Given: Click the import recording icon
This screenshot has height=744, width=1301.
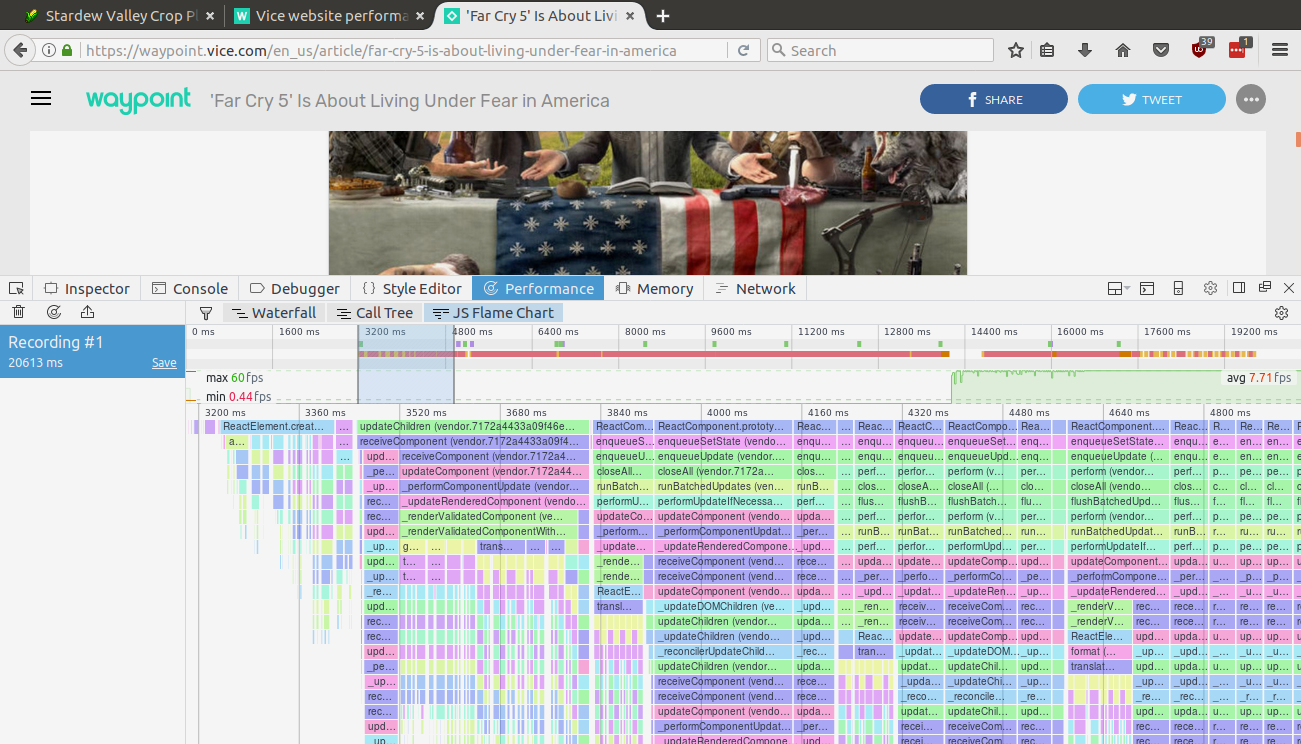Looking at the screenshot, I should 87,313.
